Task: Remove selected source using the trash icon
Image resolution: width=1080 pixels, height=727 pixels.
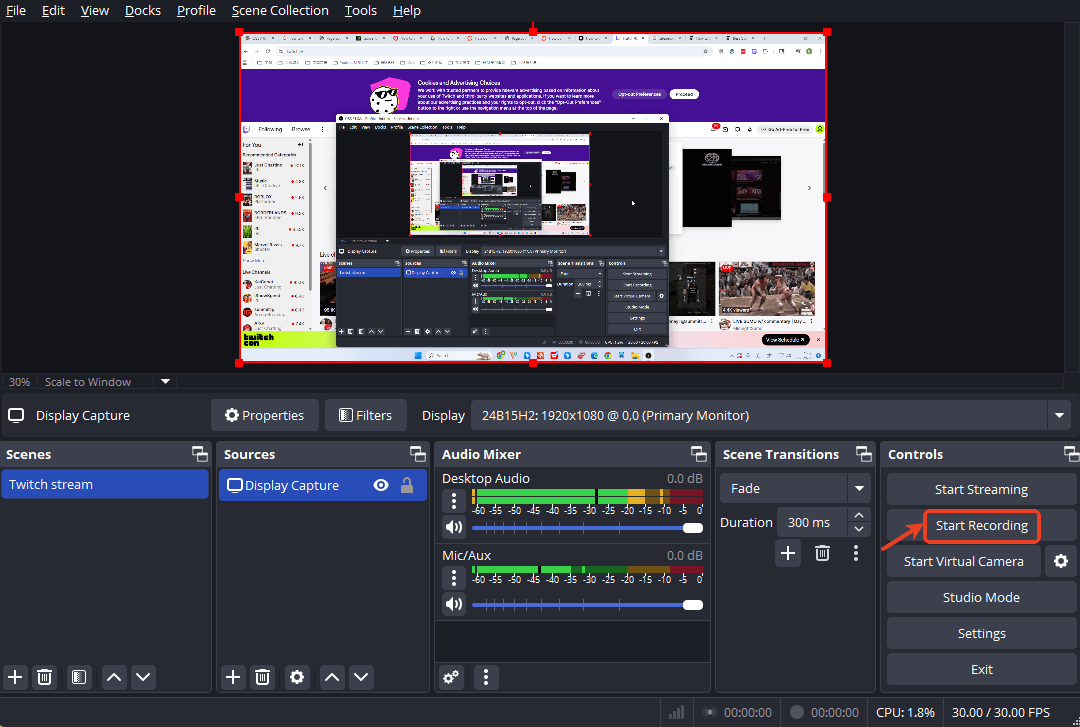Action: [x=262, y=677]
